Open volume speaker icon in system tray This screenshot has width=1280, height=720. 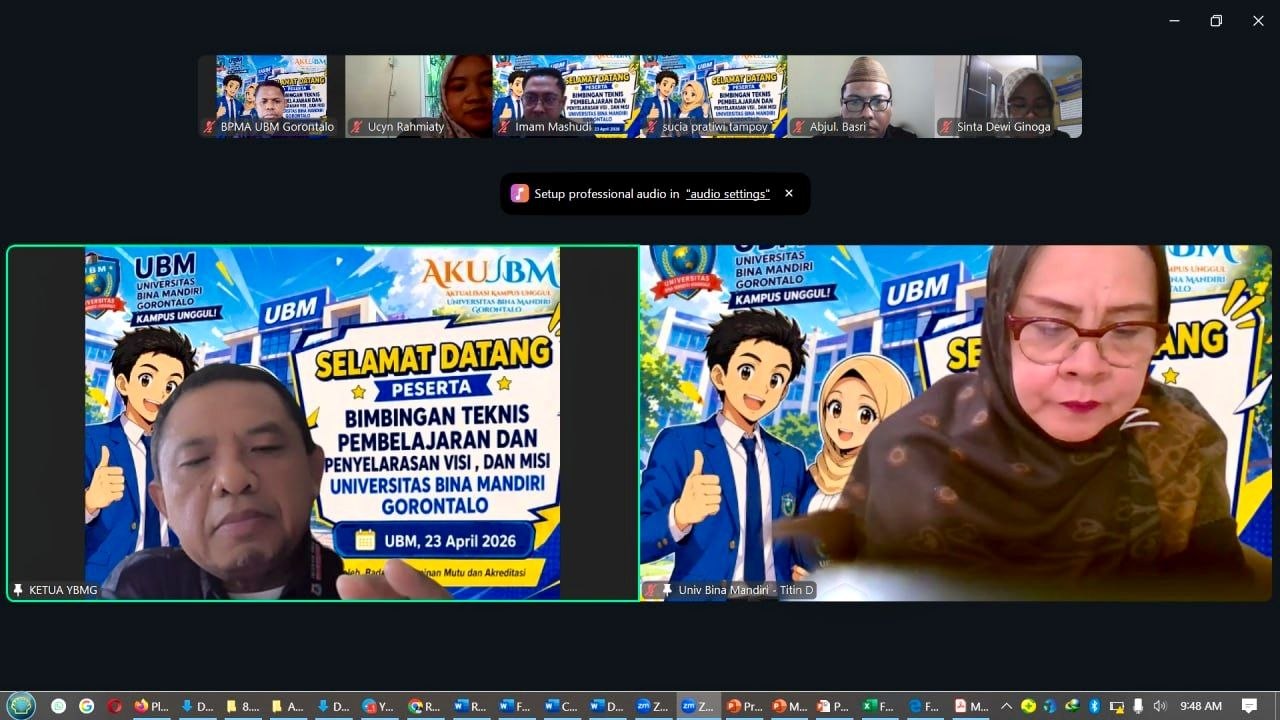click(x=1160, y=706)
